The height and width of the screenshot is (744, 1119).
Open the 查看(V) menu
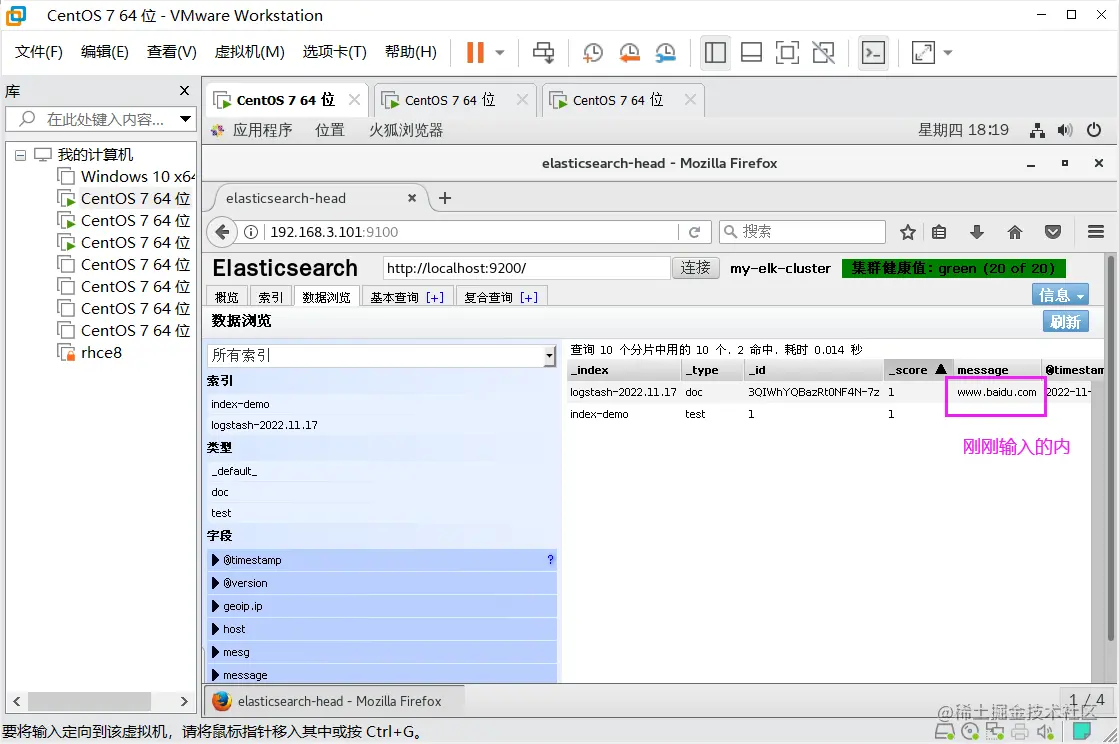click(171, 52)
